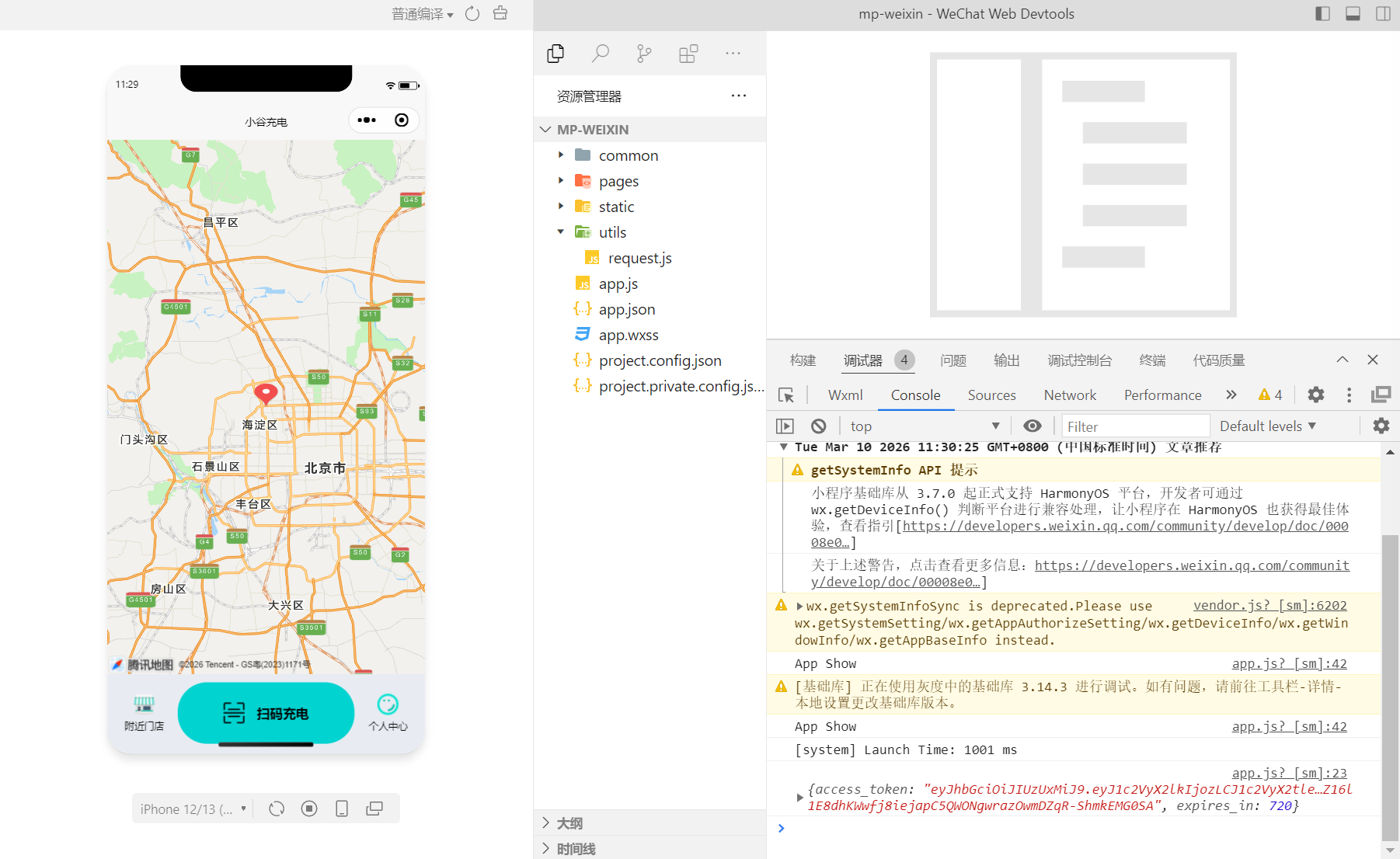Toggle the right panel layout icon

(1383, 14)
